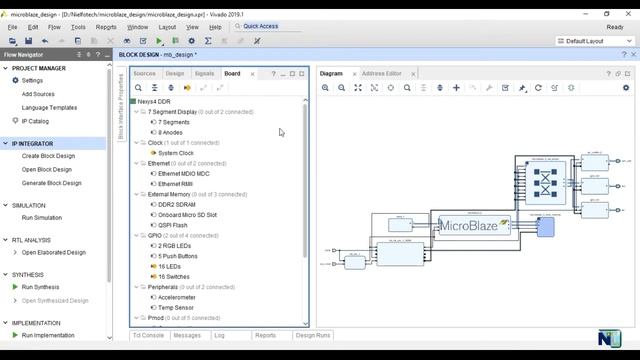The height and width of the screenshot is (360, 640).
Task: Click the binoculars find icon in toolbar
Action: (x=127, y=41)
